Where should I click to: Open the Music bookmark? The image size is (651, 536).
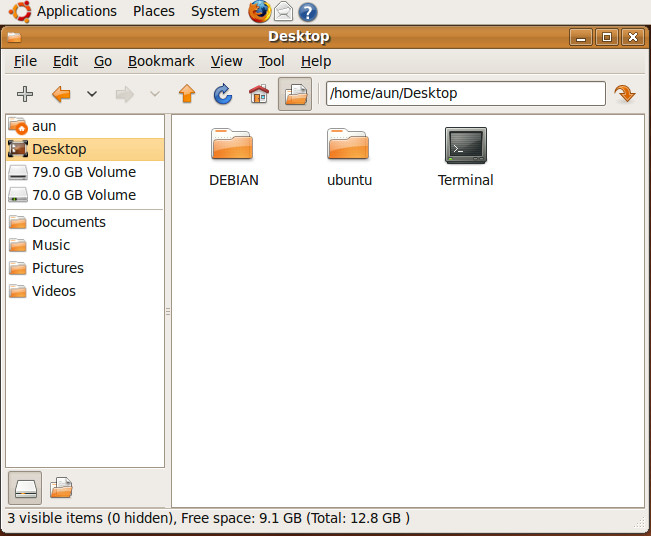pos(85,245)
